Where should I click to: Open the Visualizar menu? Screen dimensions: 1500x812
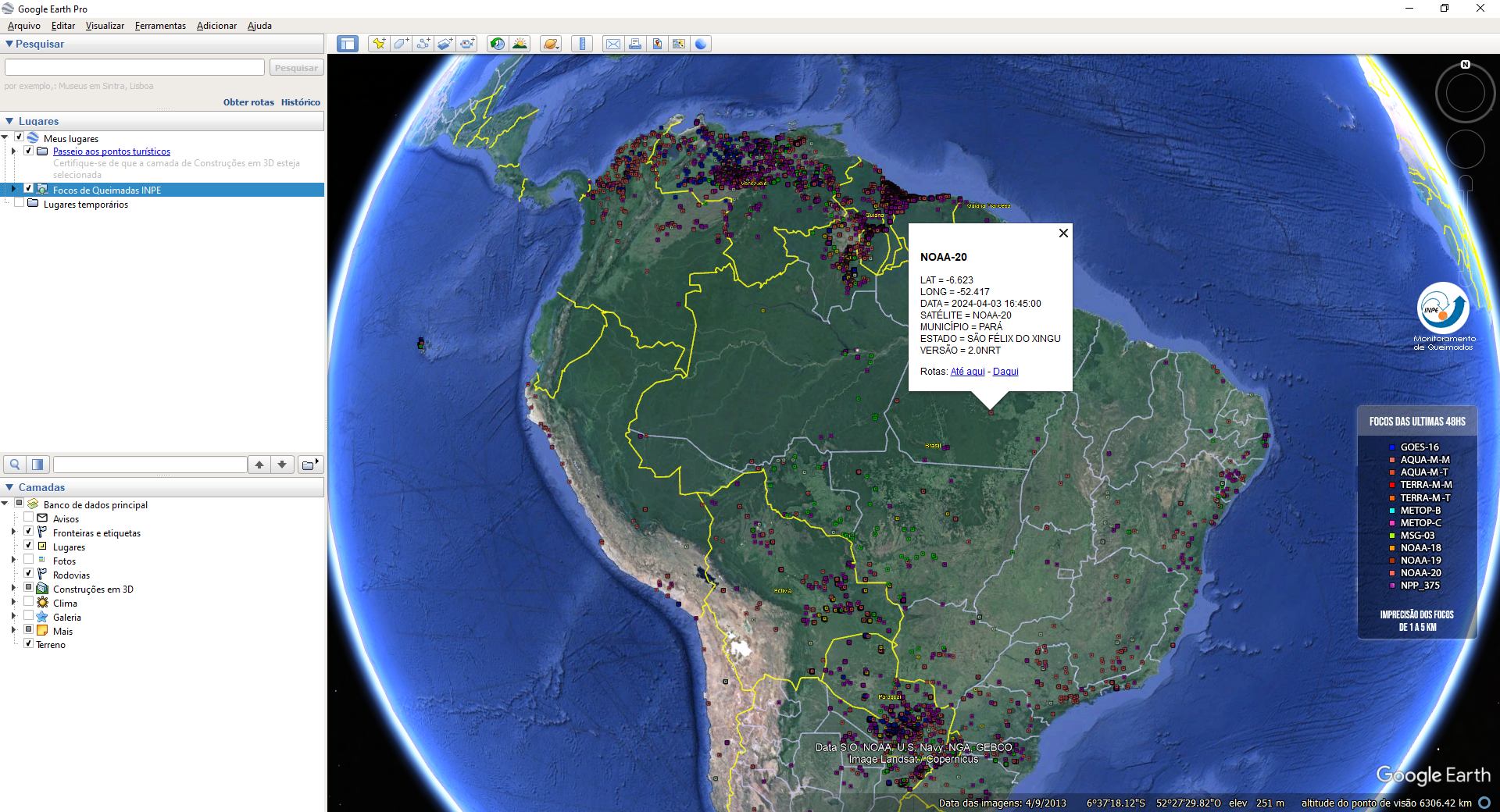tap(105, 26)
